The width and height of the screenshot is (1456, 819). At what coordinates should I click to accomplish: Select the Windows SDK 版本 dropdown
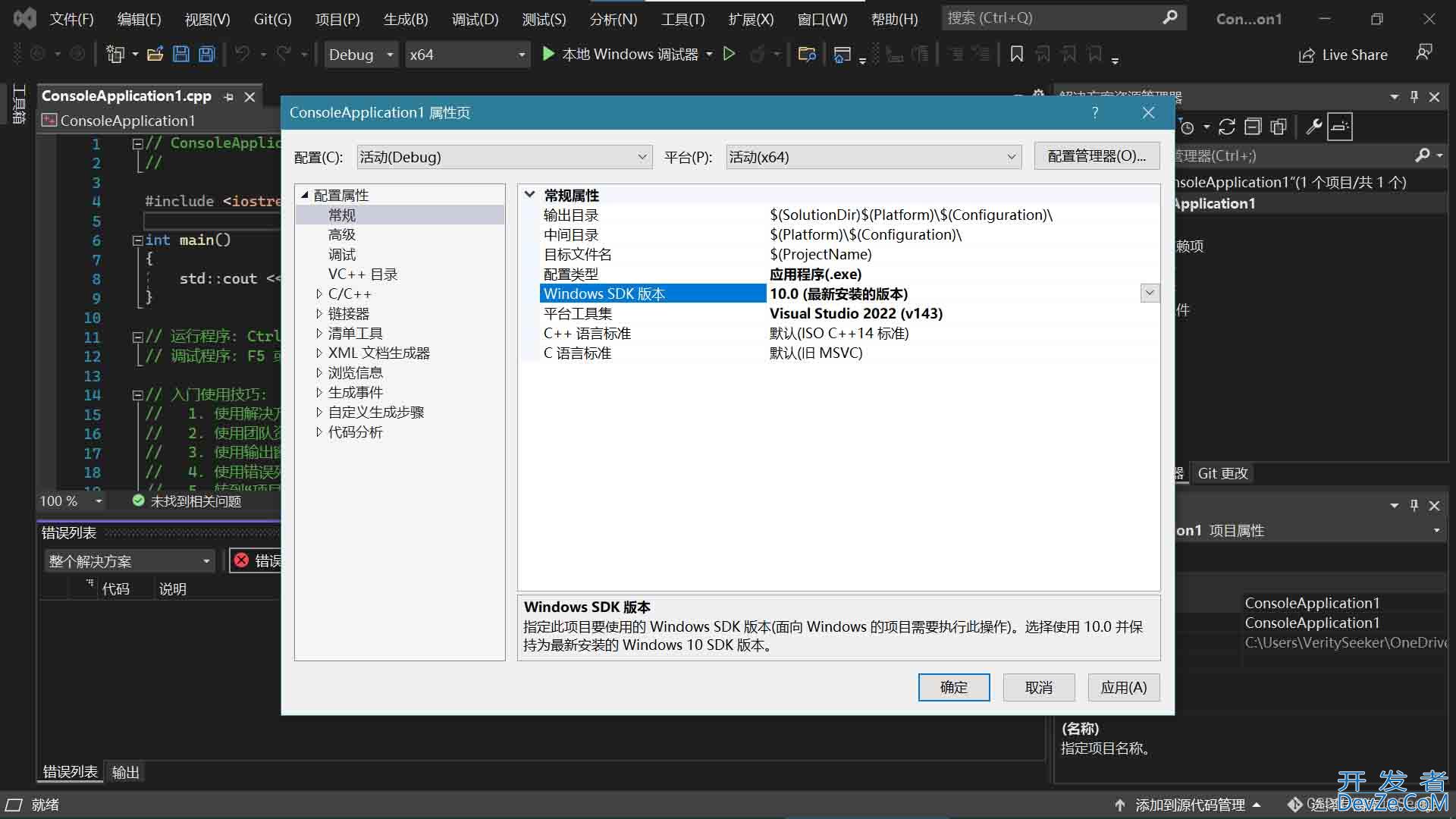tap(1149, 293)
